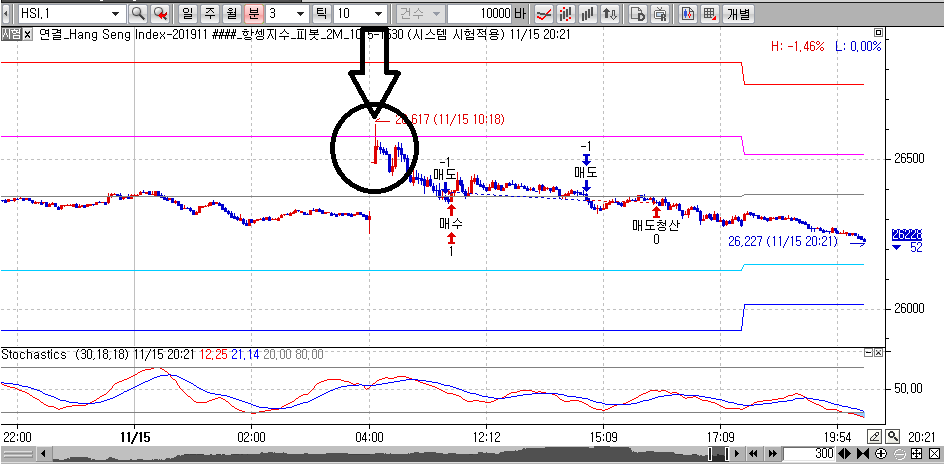Select the 분 (minute) period button
The width and height of the screenshot is (944, 464).
pos(253,14)
